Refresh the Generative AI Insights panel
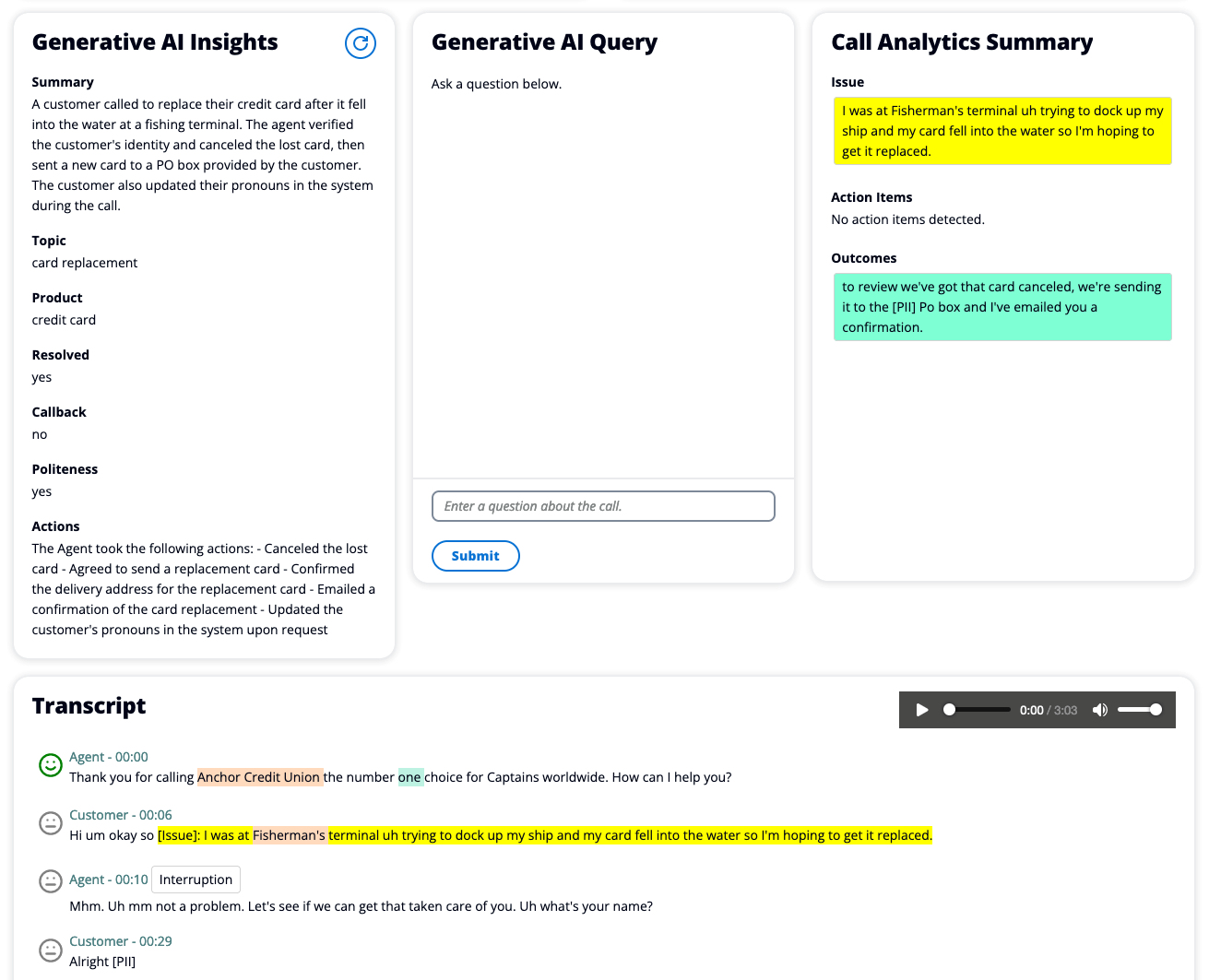The height and width of the screenshot is (980, 1209). pos(361,43)
